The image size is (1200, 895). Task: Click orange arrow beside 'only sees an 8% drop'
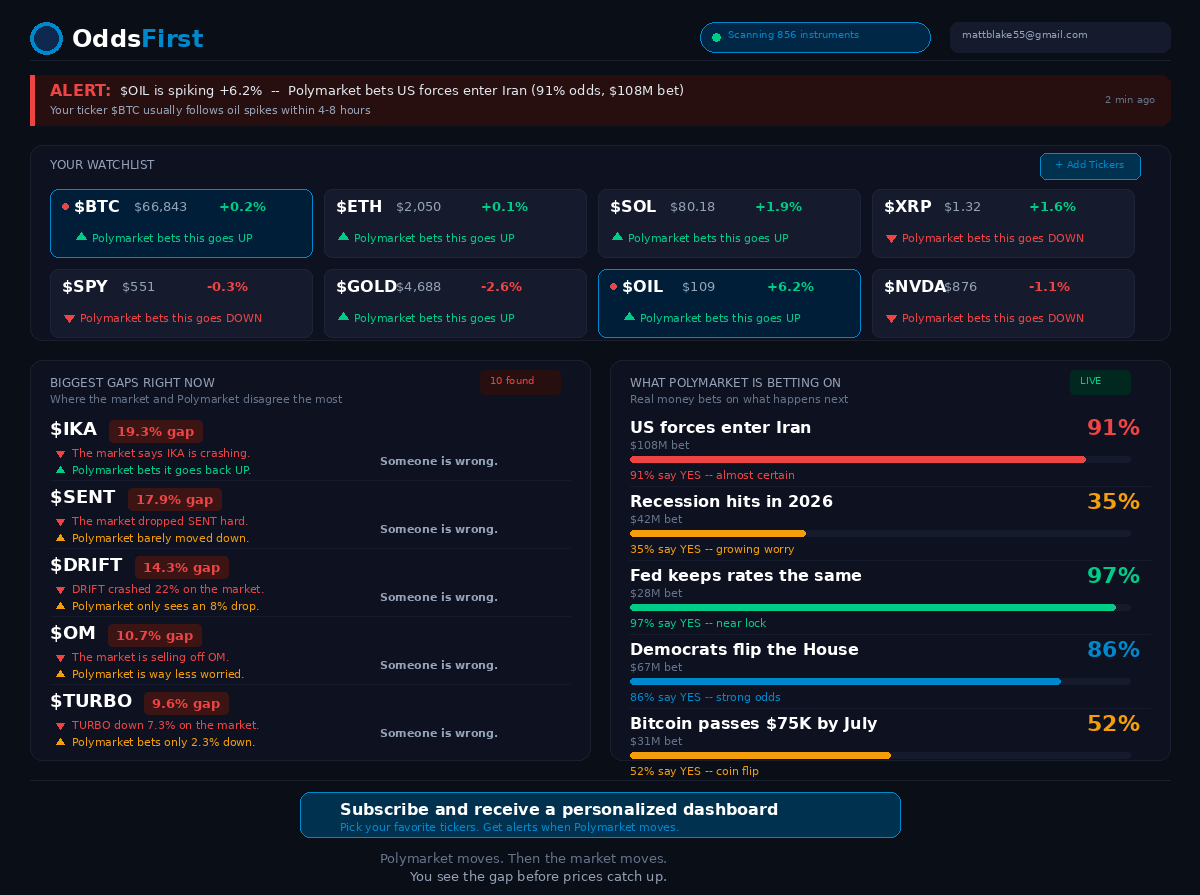[x=61, y=605]
